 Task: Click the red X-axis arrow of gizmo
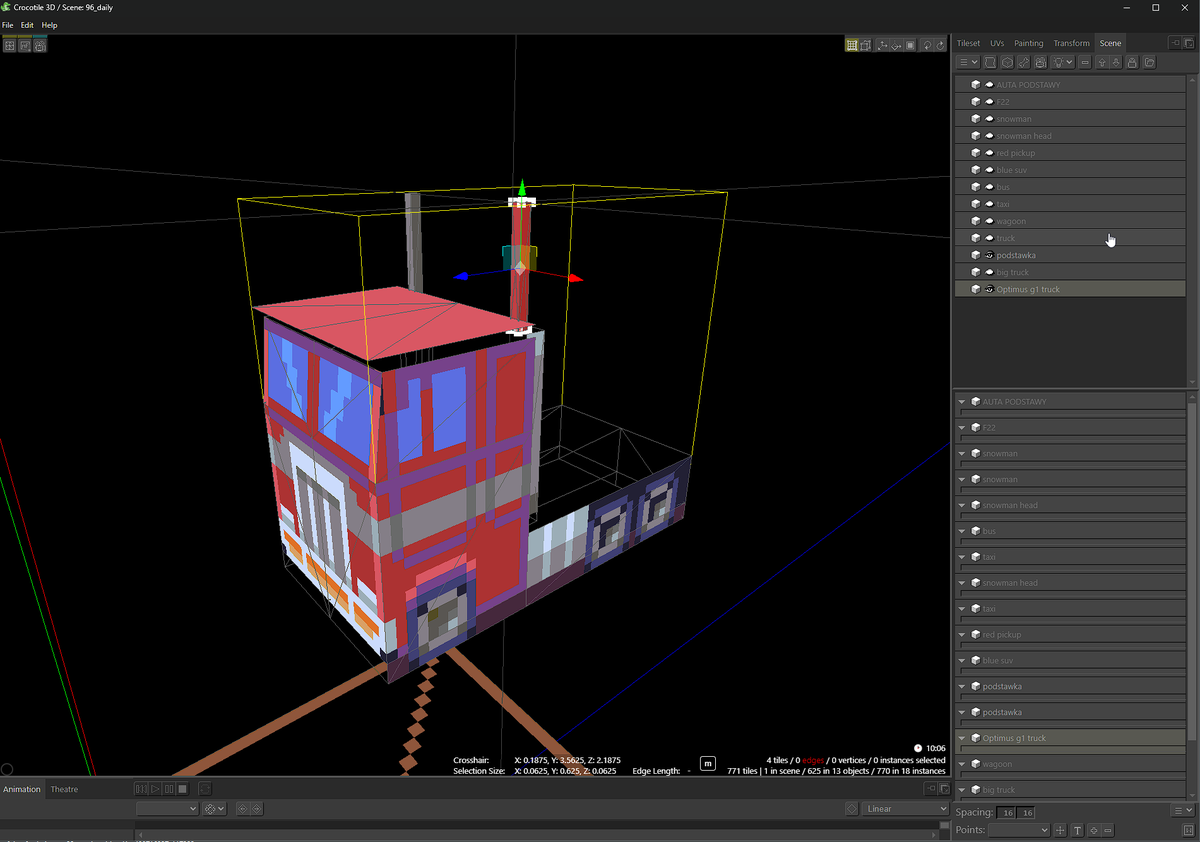pos(576,278)
